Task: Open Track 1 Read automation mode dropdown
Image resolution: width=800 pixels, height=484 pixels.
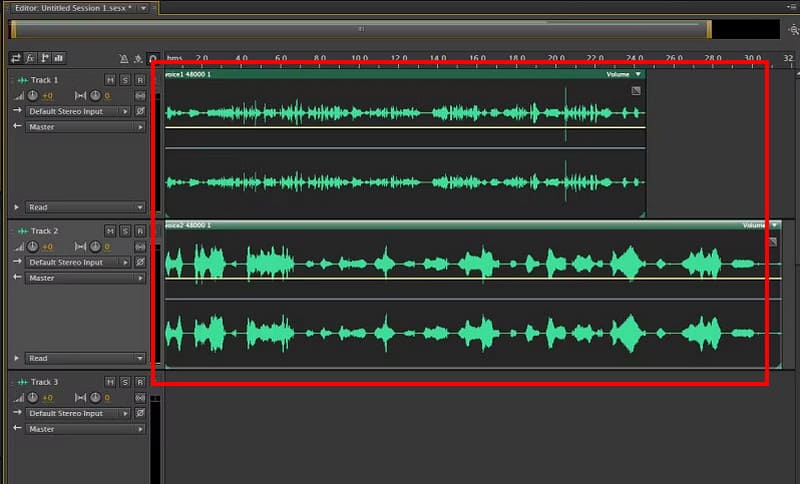Action: pyautogui.click(x=85, y=208)
